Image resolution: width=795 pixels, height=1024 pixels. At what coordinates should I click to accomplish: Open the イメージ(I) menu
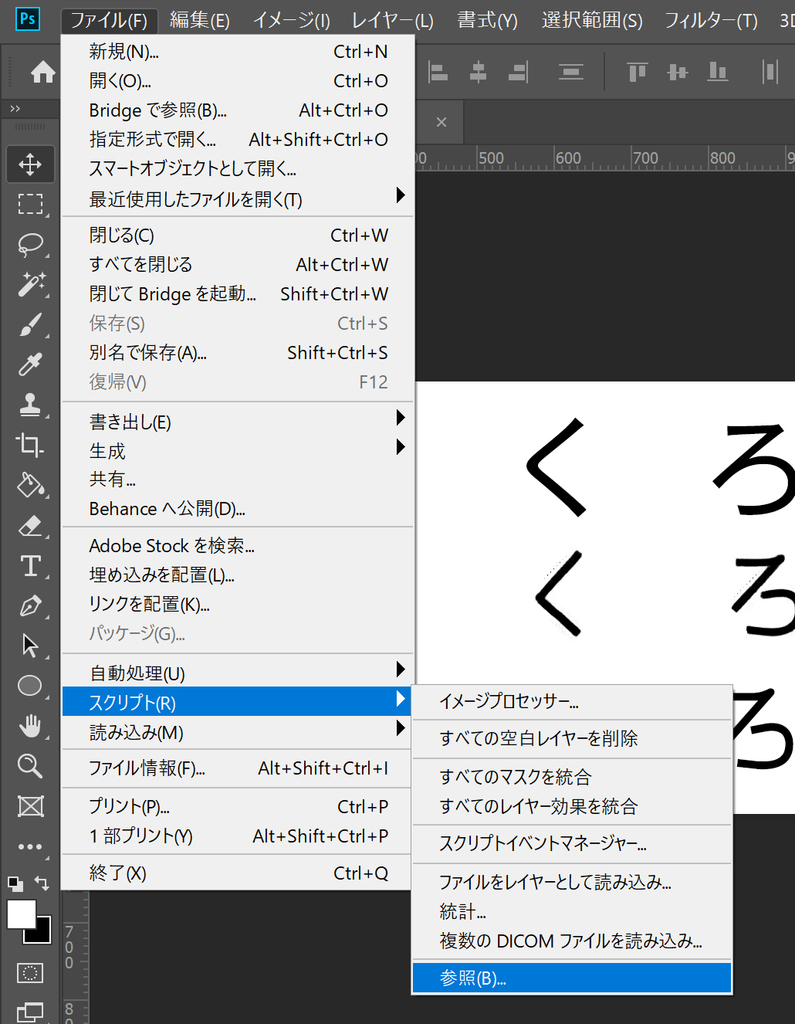[x=291, y=20]
